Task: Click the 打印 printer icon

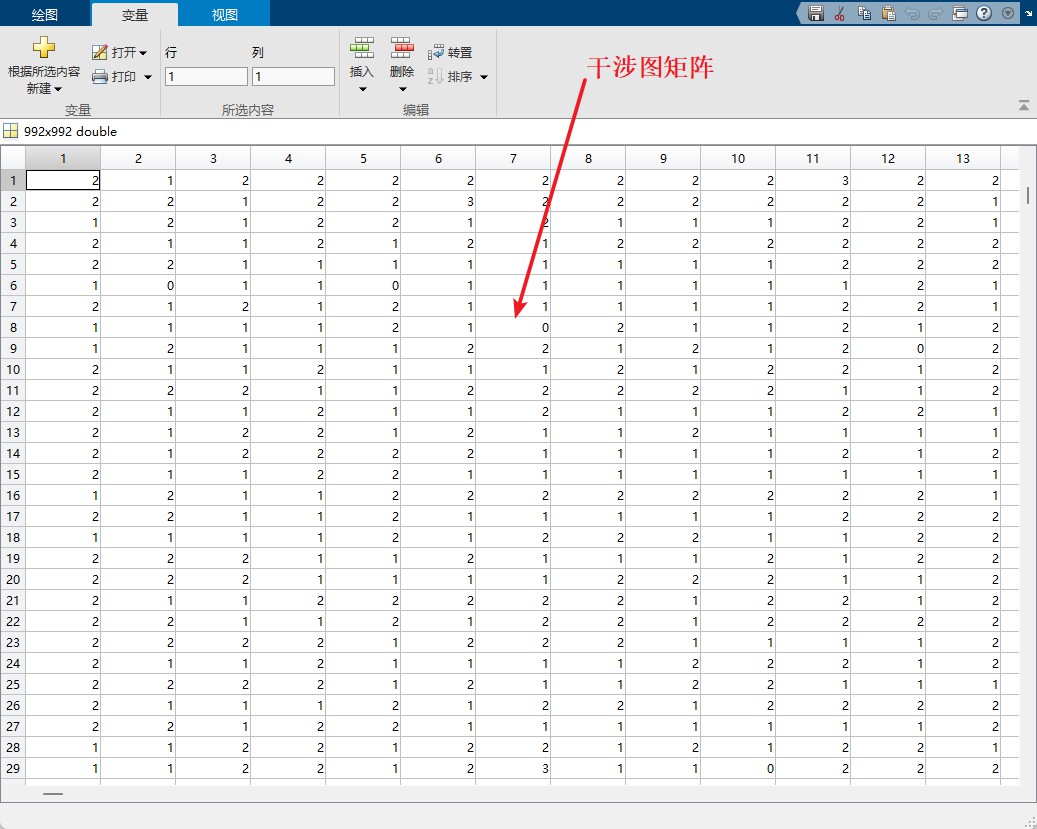Action: click(100, 77)
